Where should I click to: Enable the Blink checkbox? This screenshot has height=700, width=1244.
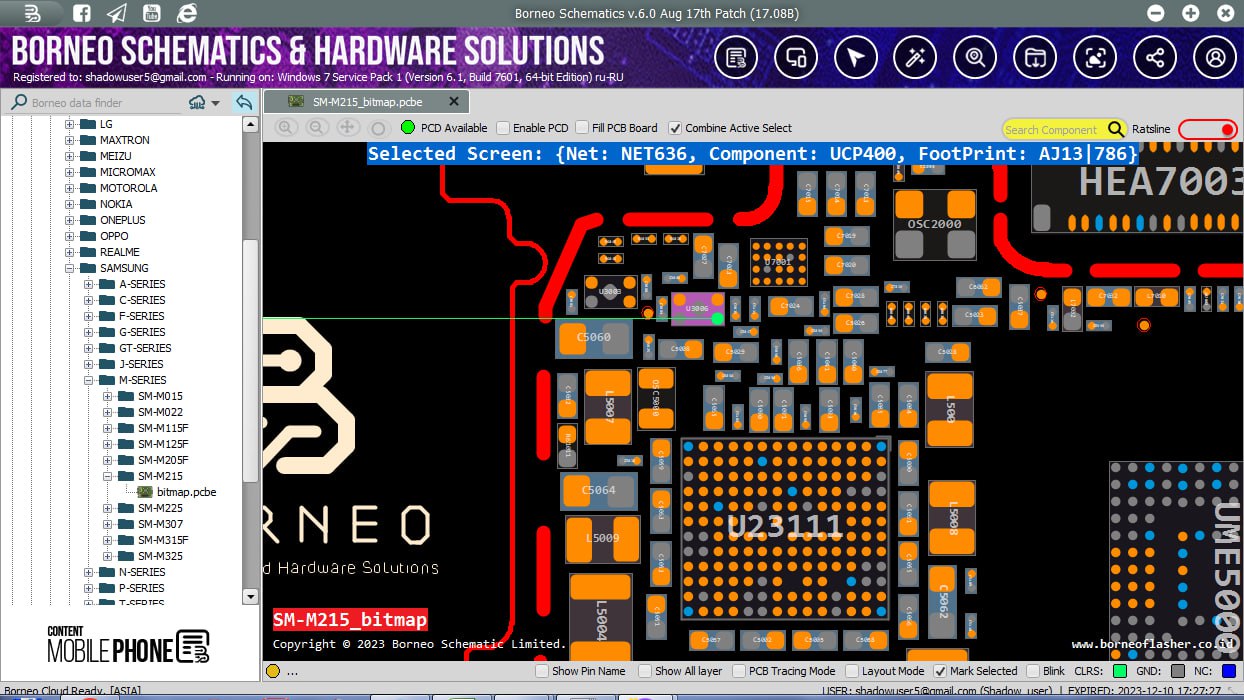tap(1031, 671)
